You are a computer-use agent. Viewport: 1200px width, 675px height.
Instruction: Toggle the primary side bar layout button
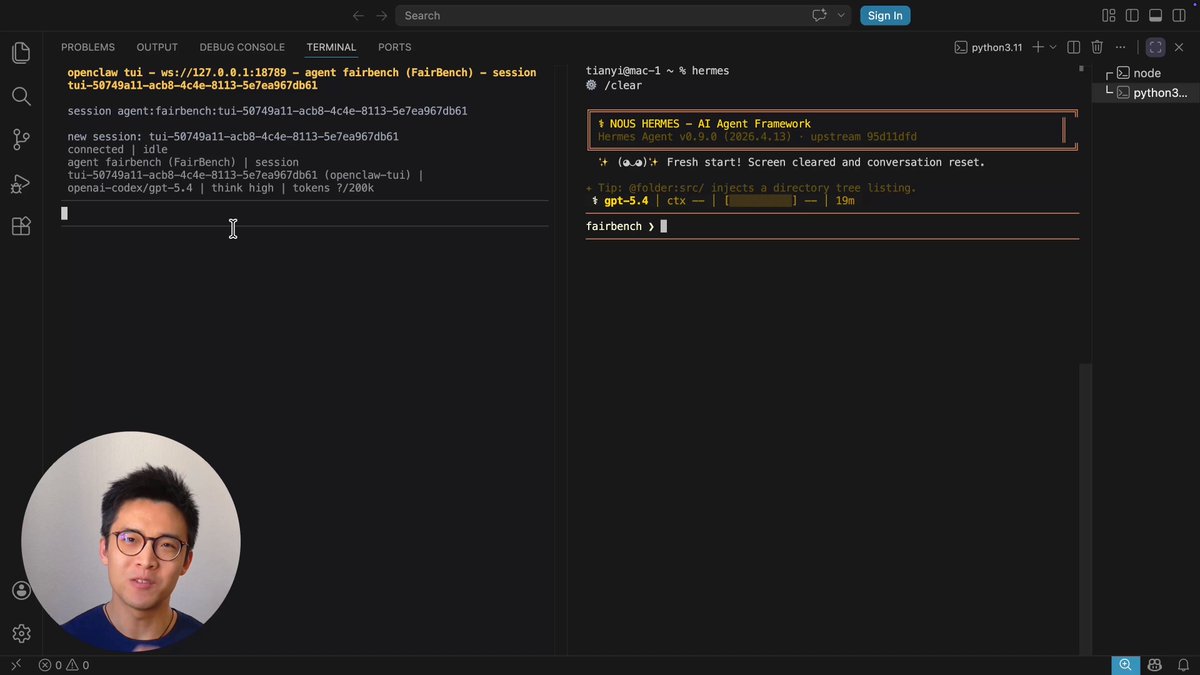1132,15
